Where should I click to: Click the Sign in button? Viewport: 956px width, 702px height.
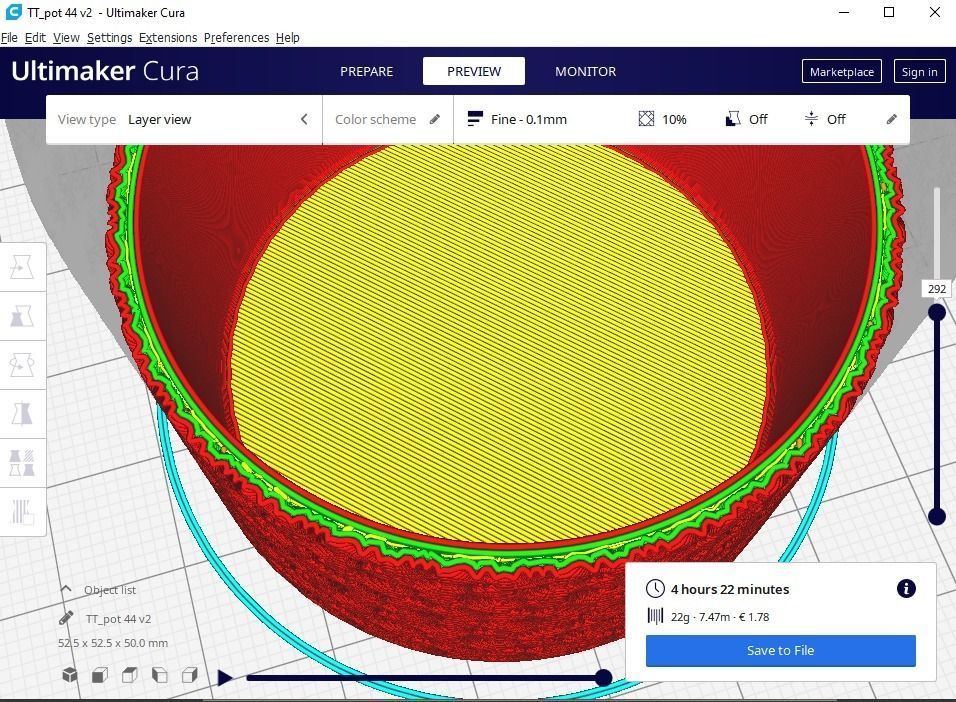pos(919,71)
